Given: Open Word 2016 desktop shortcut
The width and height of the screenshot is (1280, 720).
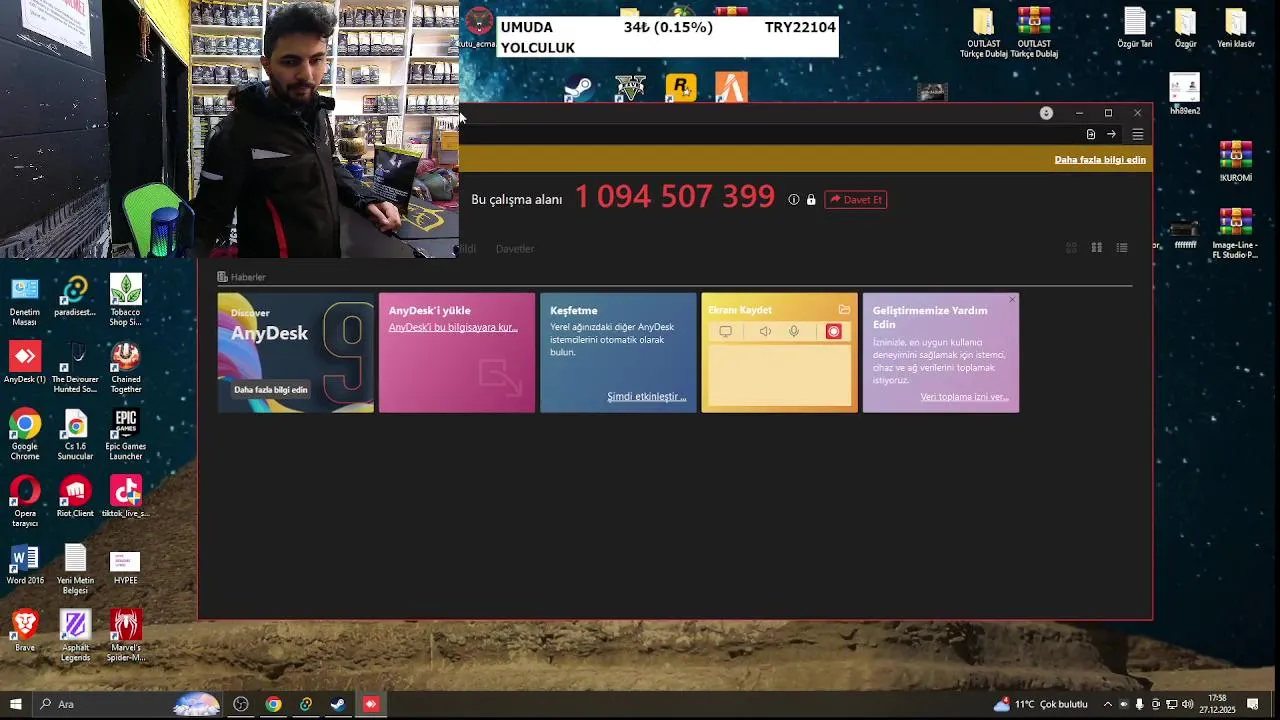Looking at the screenshot, I should pyautogui.click(x=25, y=564).
